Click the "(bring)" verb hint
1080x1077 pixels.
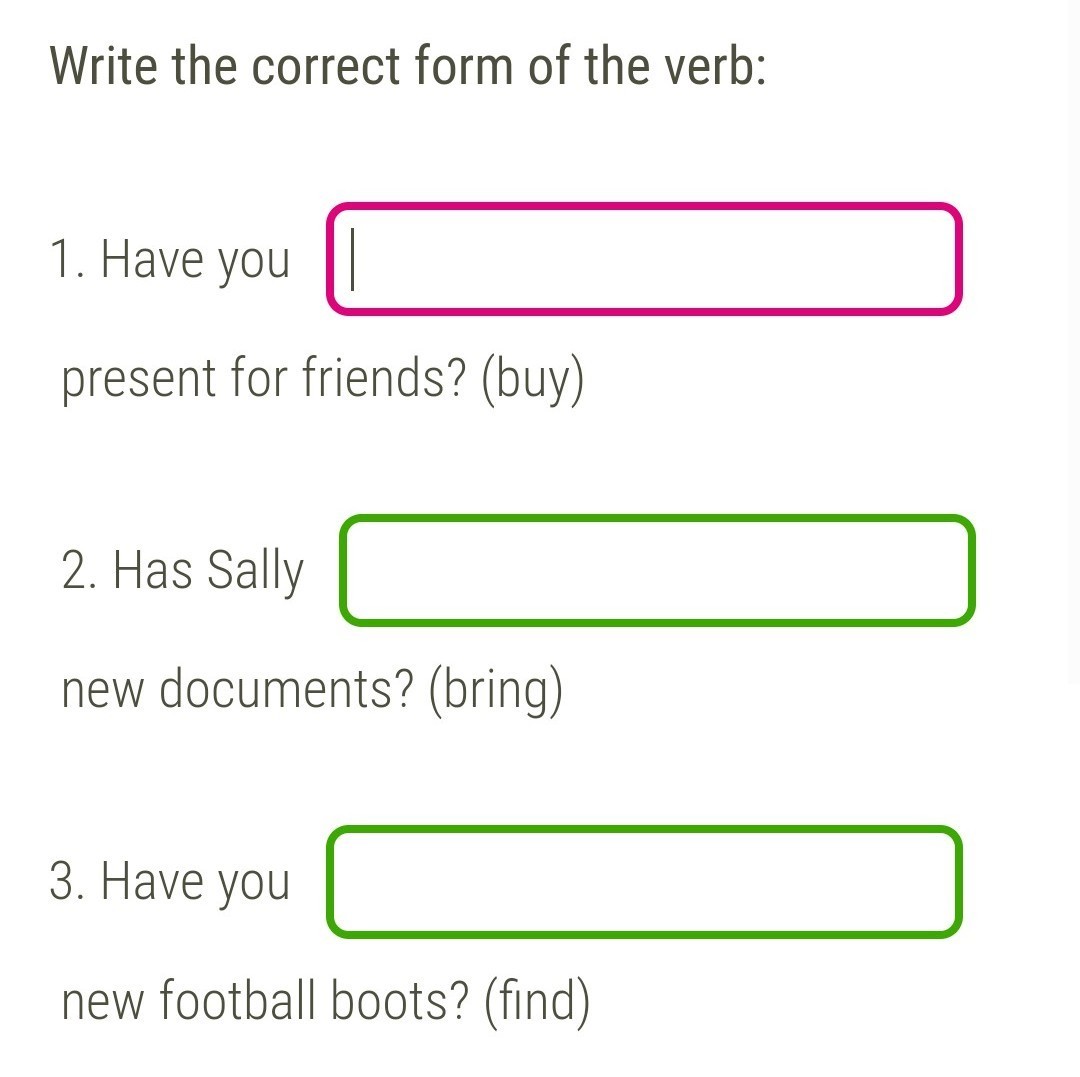[x=496, y=691]
